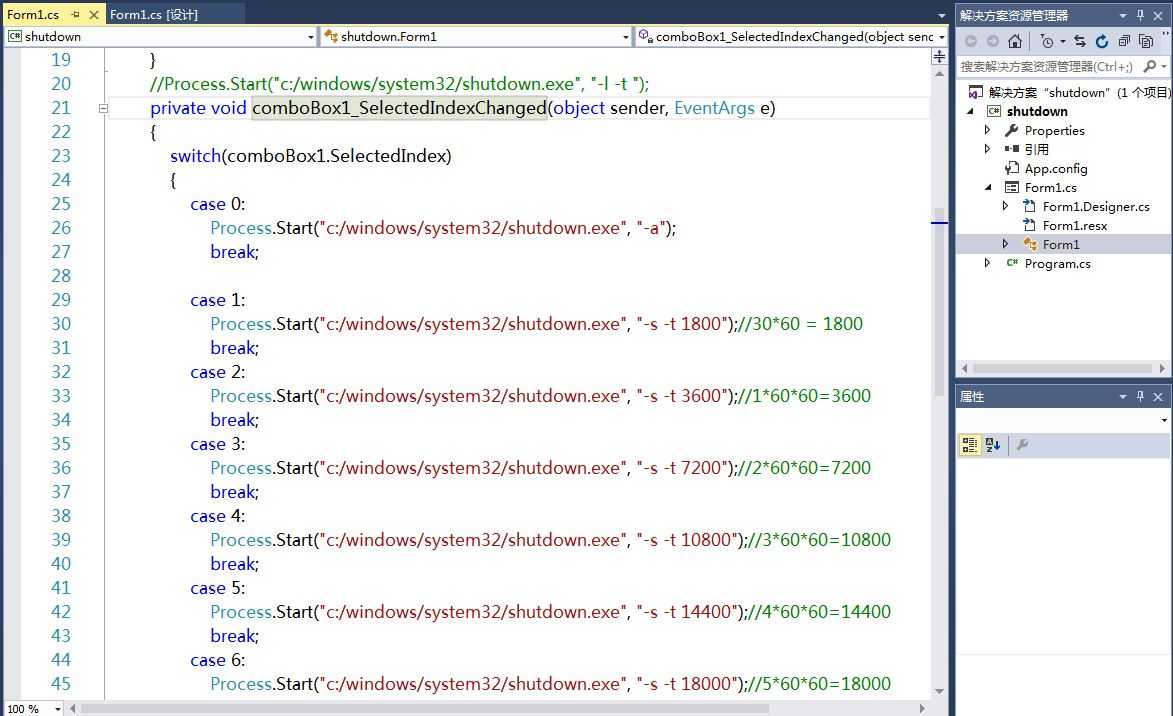1173x716 pixels.
Task: Open the Solution Explorer toolbar overflow
Action: [1165, 34]
